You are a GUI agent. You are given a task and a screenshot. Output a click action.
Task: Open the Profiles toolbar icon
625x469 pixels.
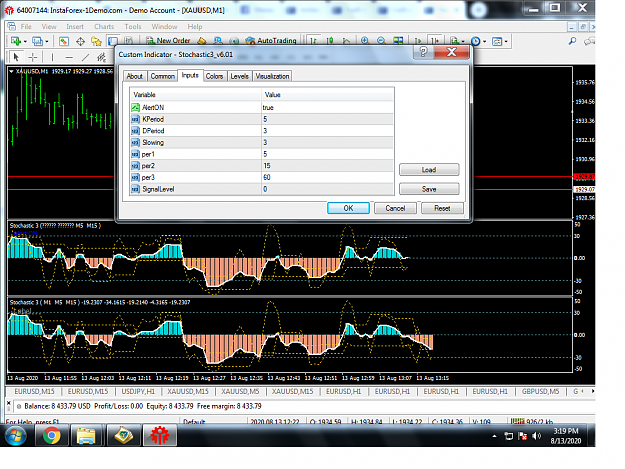click(x=37, y=41)
